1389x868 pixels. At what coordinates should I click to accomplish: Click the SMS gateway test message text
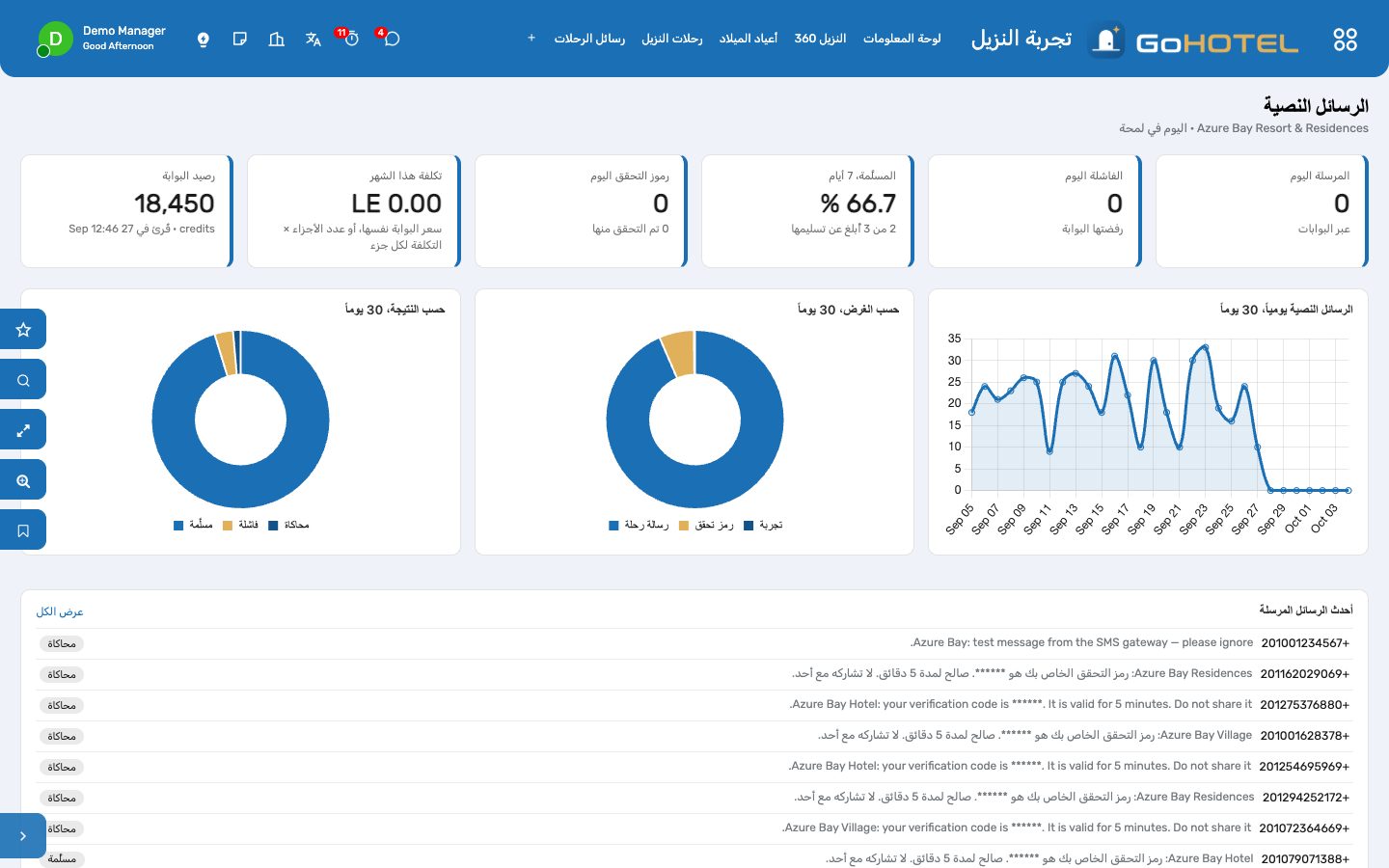[1081, 642]
